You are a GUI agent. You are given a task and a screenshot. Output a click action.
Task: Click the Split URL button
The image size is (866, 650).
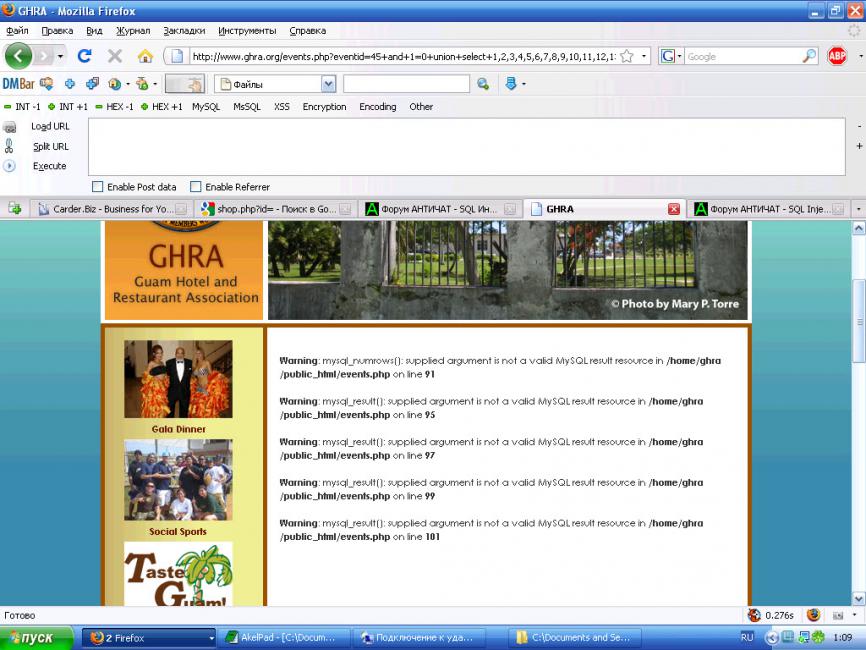coord(50,146)
